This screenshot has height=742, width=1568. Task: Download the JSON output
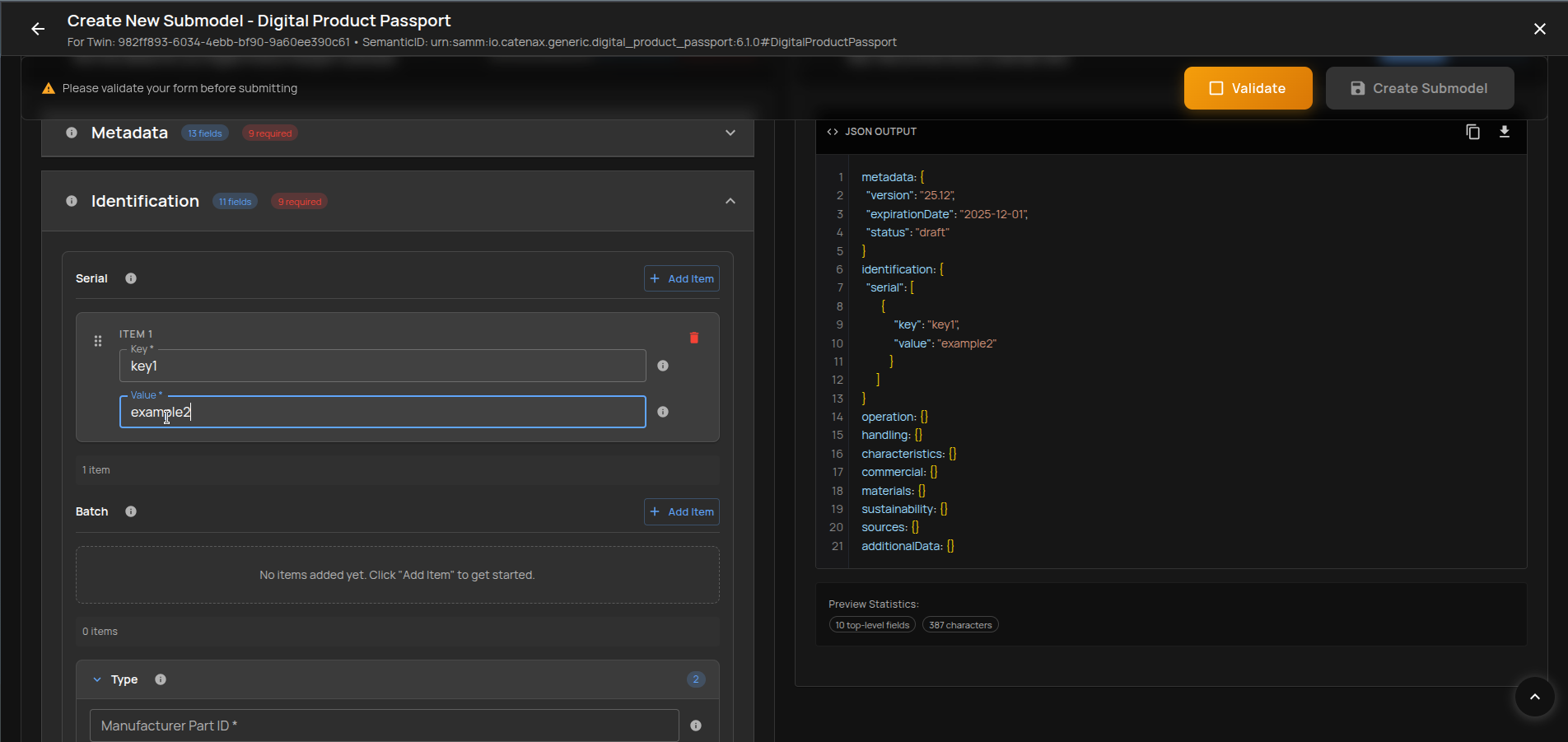coord(1505,132)
